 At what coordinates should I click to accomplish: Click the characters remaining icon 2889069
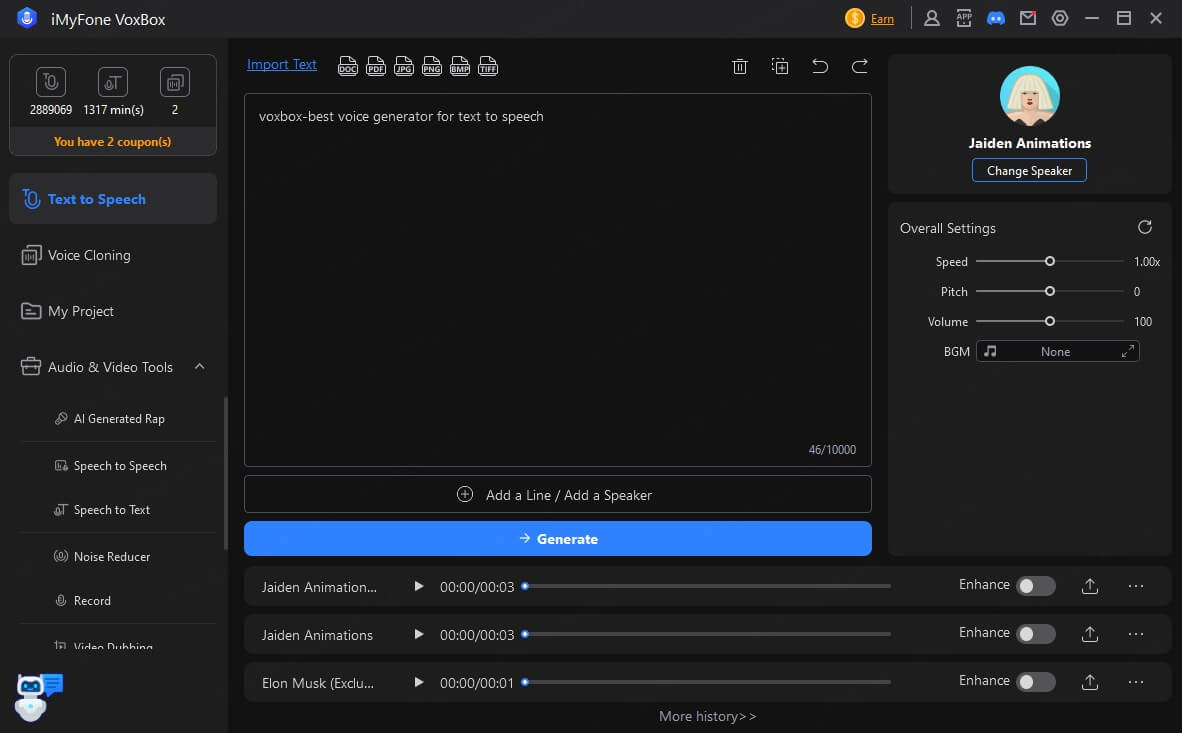51,81
